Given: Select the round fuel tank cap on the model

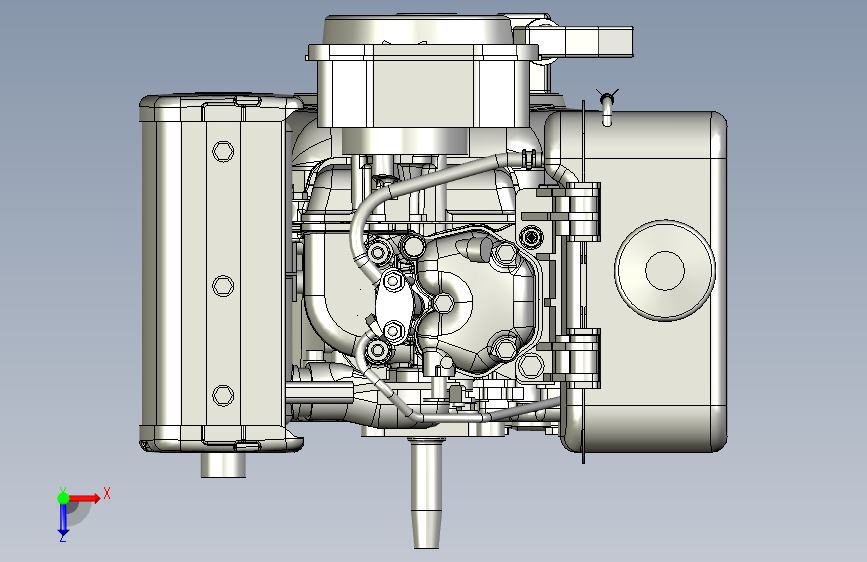Looking at the screenshot, I should [665, 270].
